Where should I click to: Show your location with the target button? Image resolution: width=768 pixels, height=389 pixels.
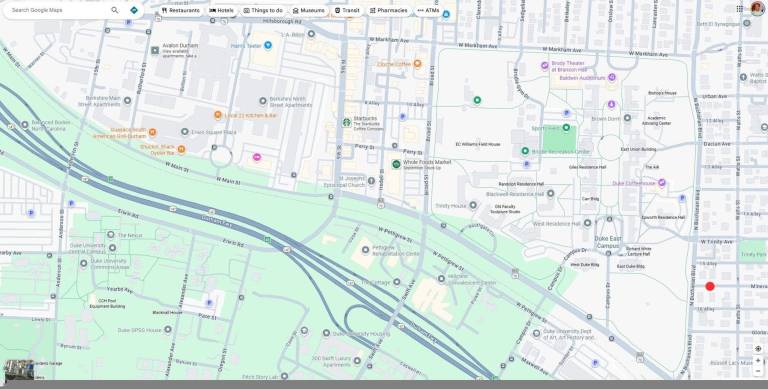[758, 349]
